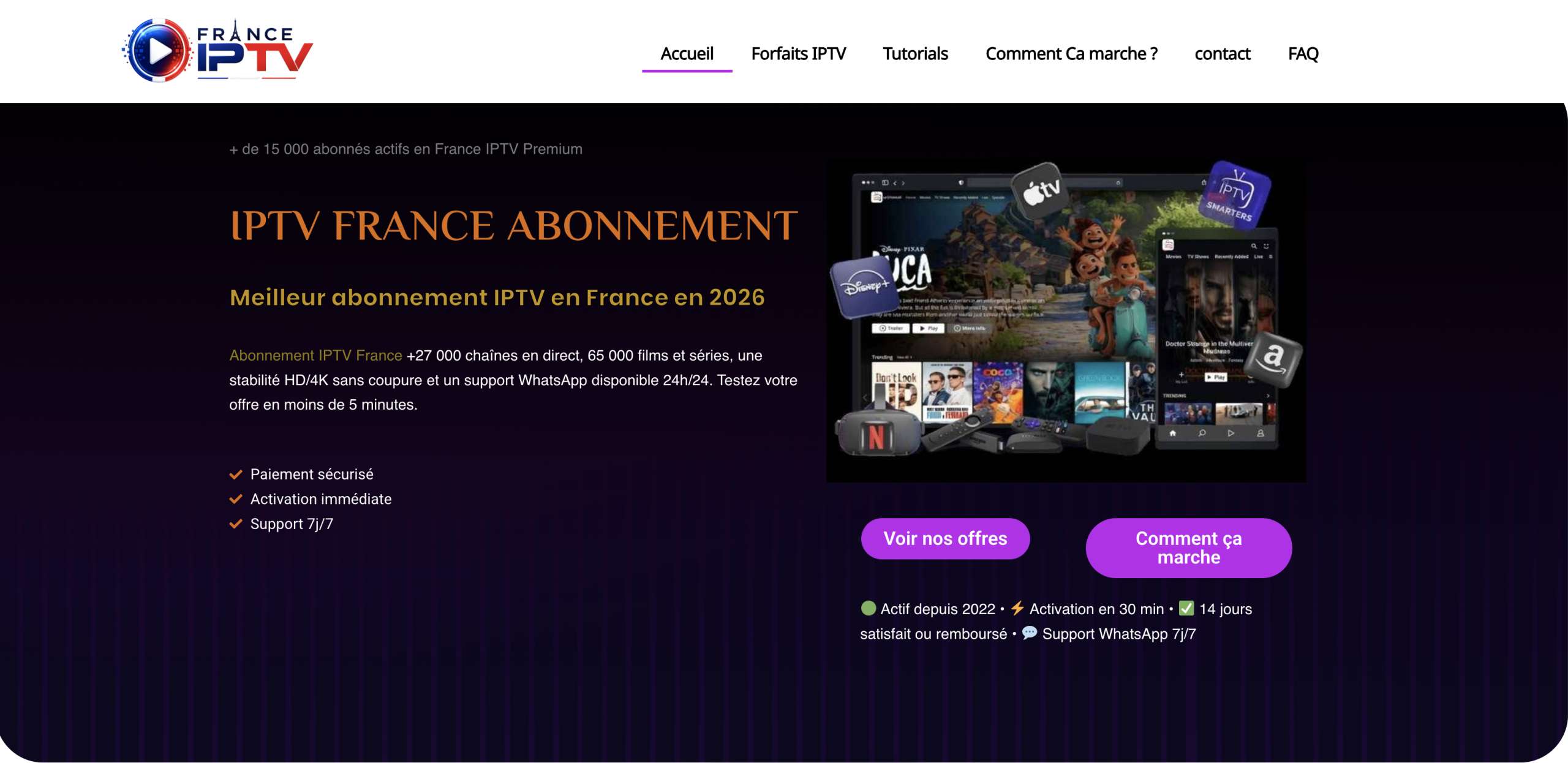This screenshot has height=763, width=1568.
Task: Navigate to the FAQ page
Action: [1303, 54]
